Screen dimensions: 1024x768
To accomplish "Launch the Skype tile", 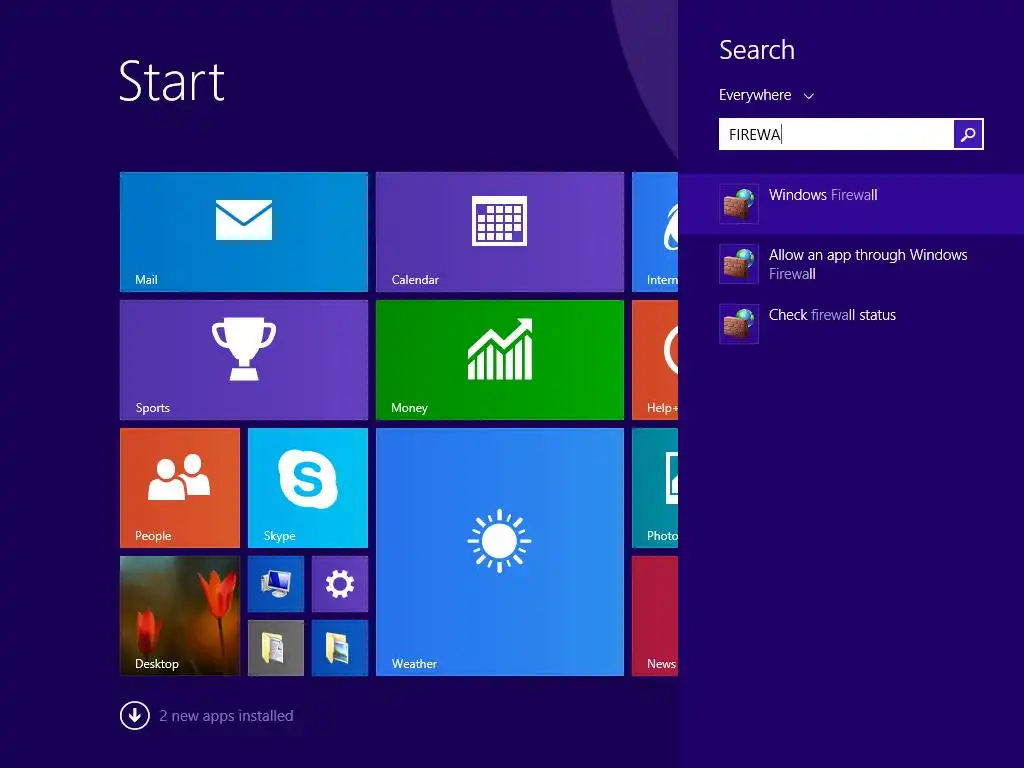I will 308,488.
